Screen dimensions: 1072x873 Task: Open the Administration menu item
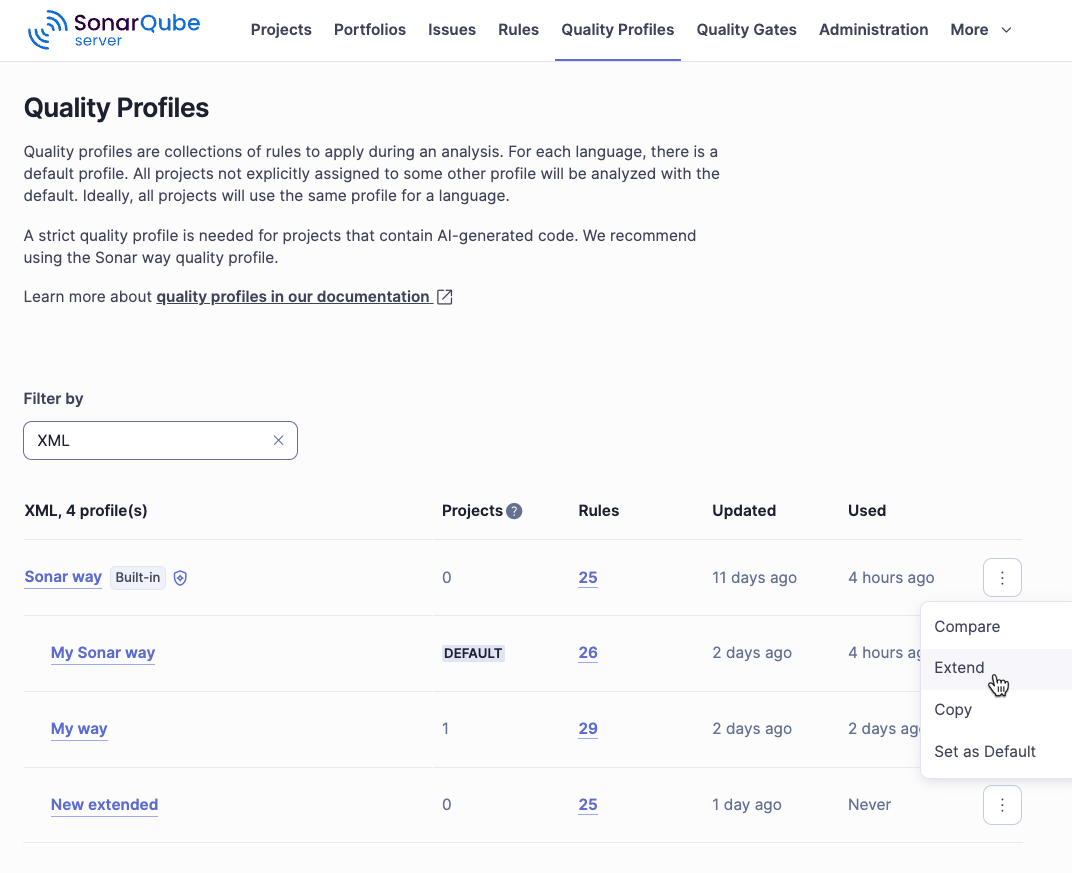(x=873, y=29)
